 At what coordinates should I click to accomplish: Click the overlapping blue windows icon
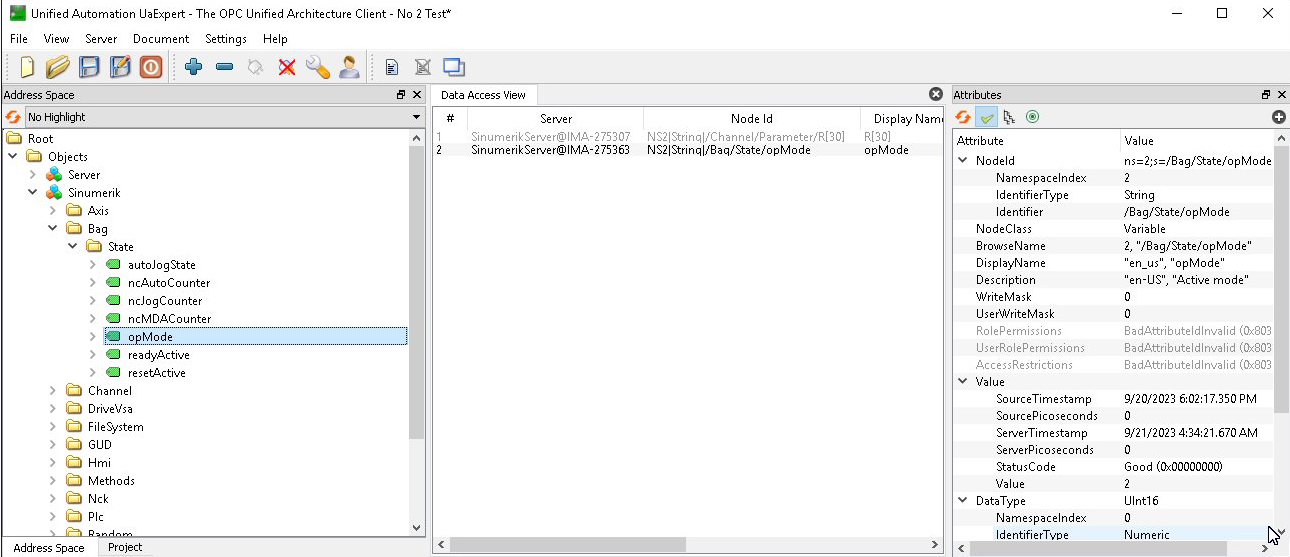tap(454, 67)
